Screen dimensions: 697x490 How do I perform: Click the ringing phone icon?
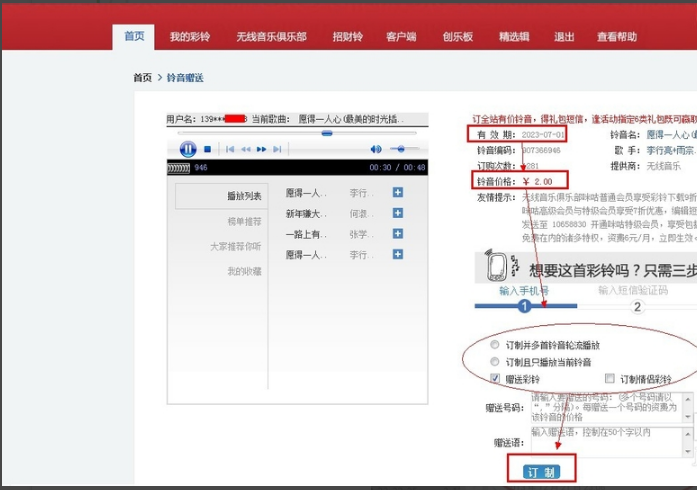point(497,266)
